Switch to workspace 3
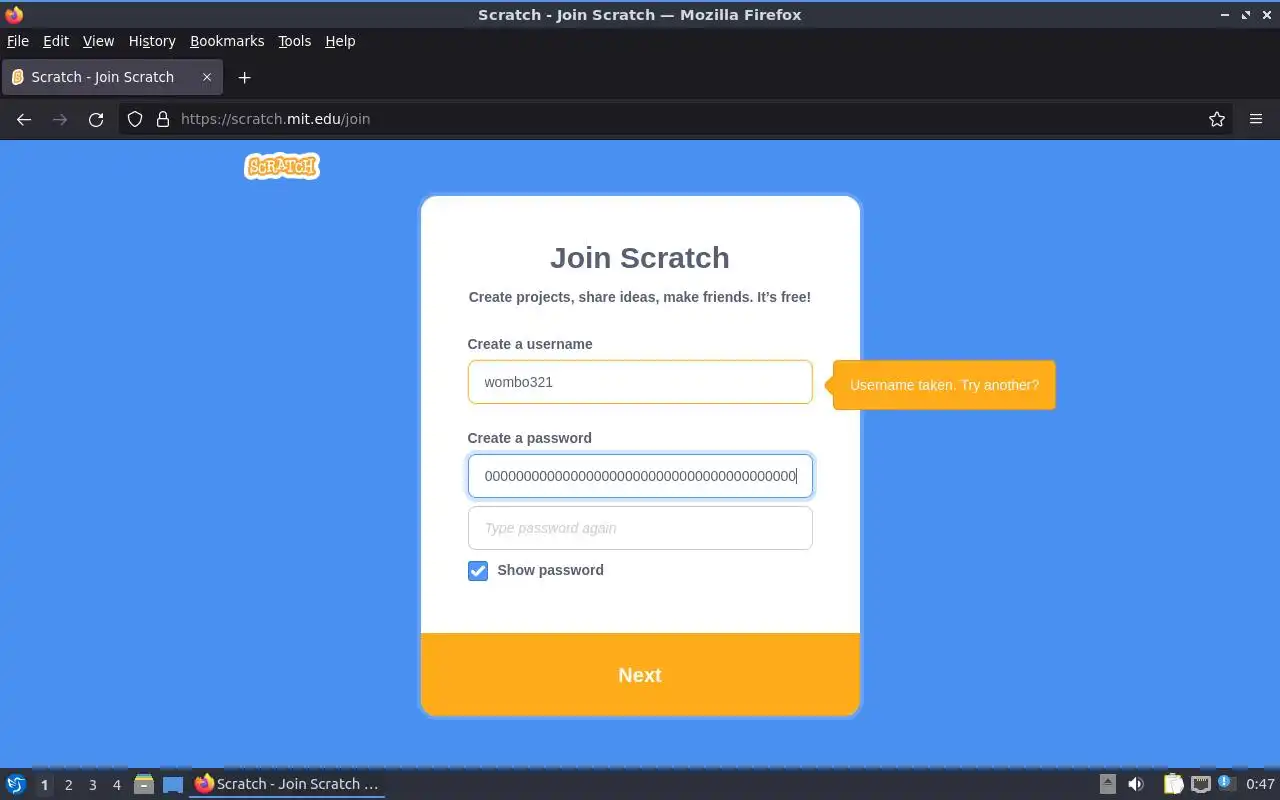Screen dimensions: 1280x800 click(92, 785)
